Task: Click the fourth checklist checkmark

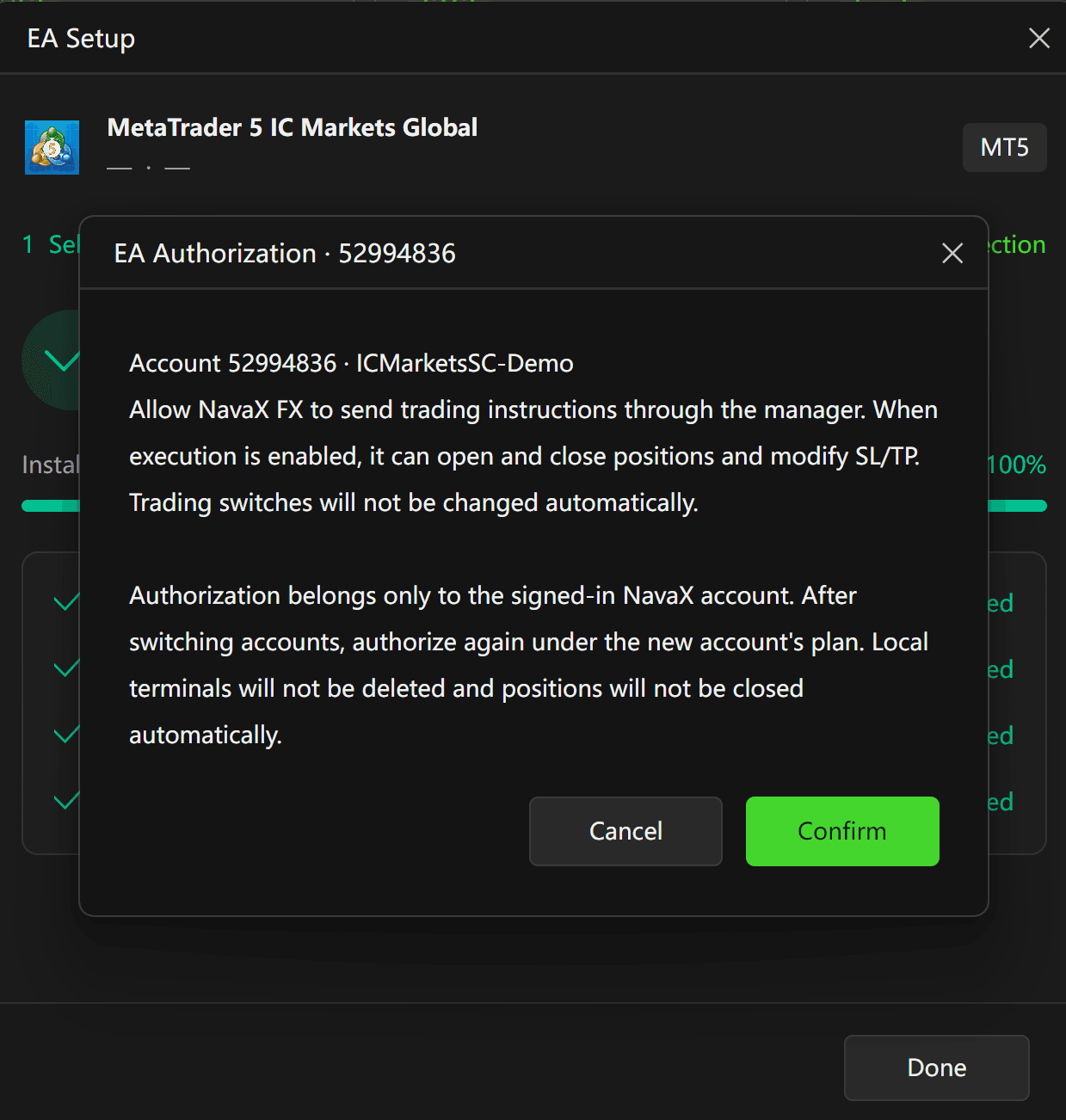Action: pyautogui.click(x=66, y=801)
